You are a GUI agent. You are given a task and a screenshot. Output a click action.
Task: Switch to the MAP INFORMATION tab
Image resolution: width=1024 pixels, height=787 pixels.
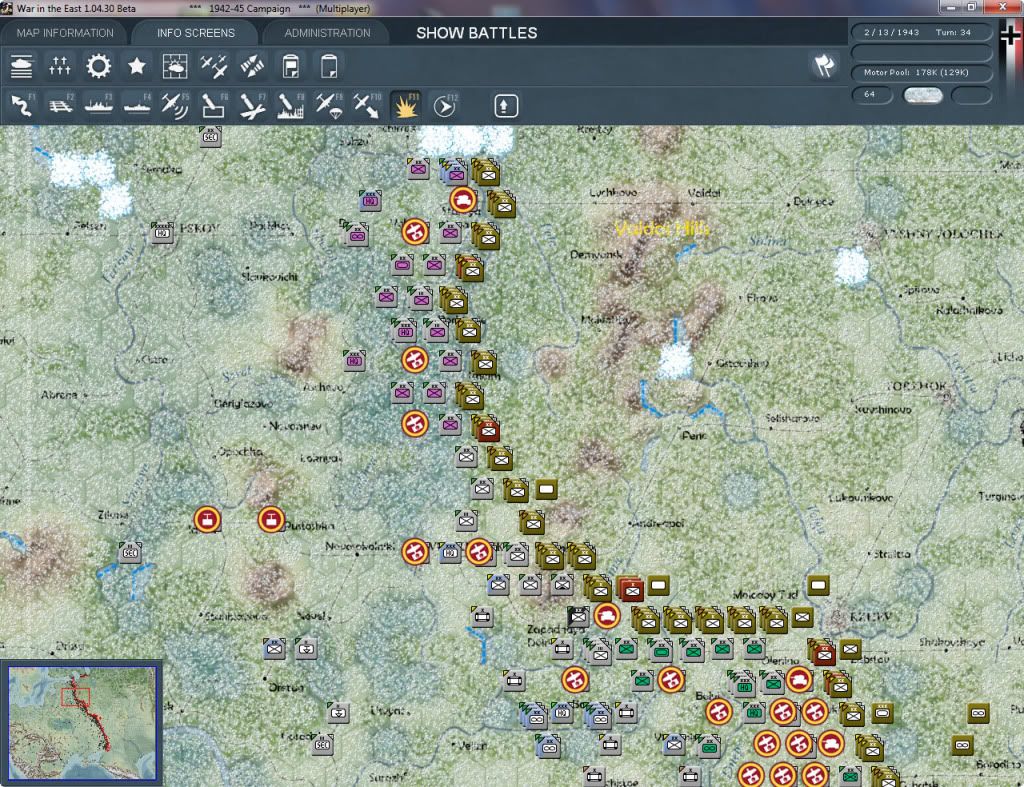pyautogui.click(x=65, y=33)
